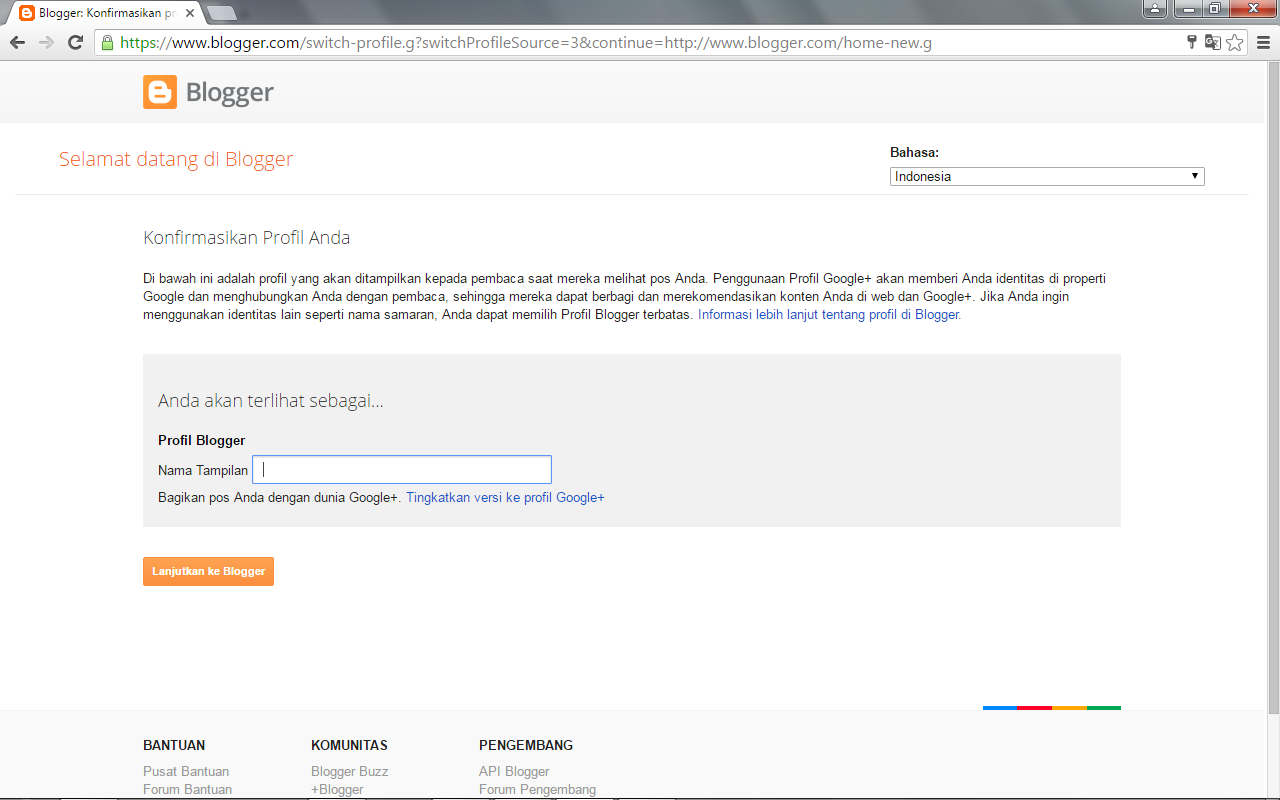Click the Google Translate icon in address bar
Viewport: 1280px width, 800px height.
(1213, 42)
